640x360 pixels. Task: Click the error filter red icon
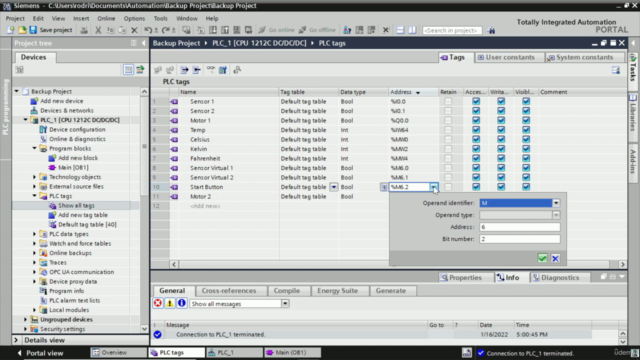coord(158,303)
